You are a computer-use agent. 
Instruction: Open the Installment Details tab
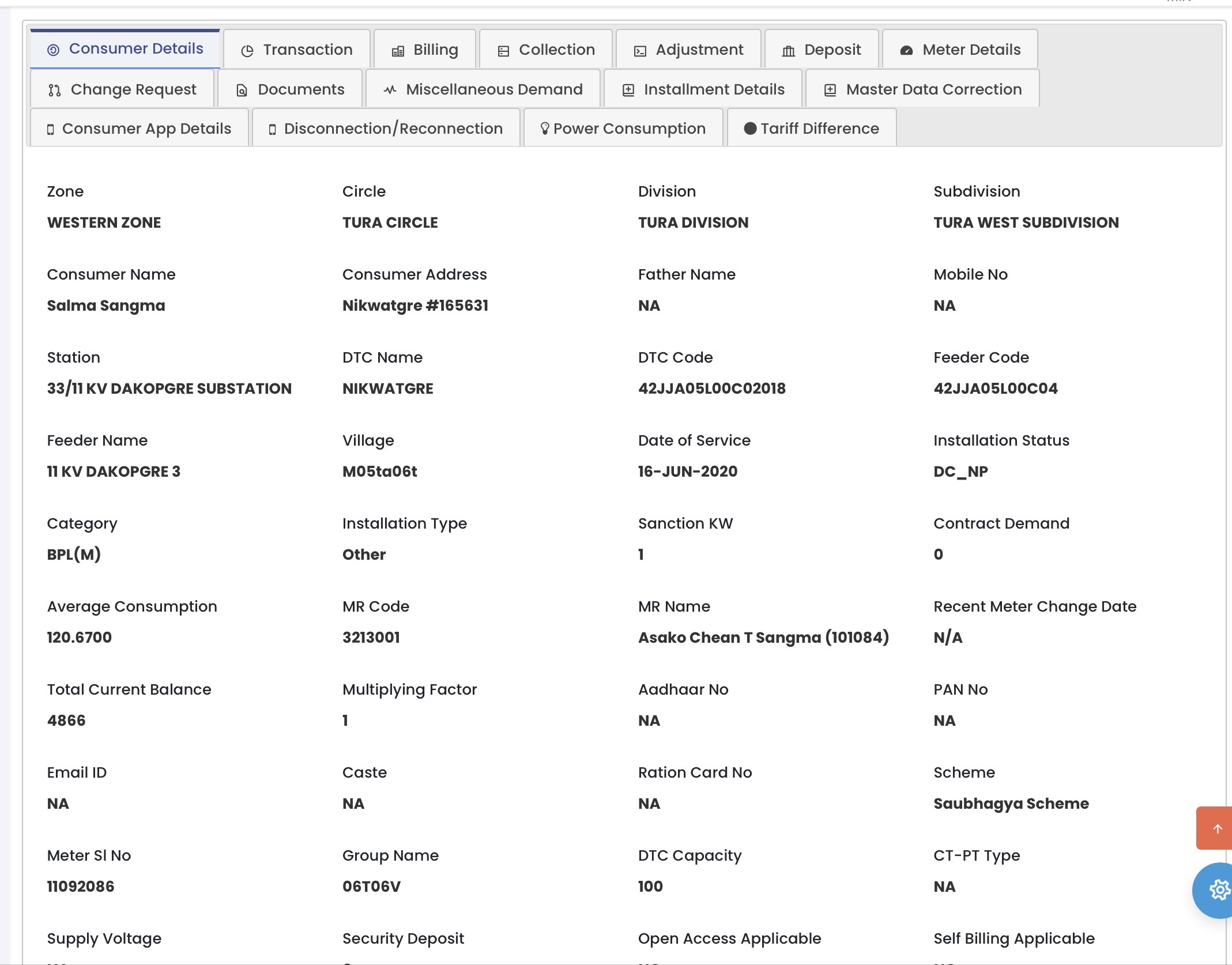[x=703, y=89]
